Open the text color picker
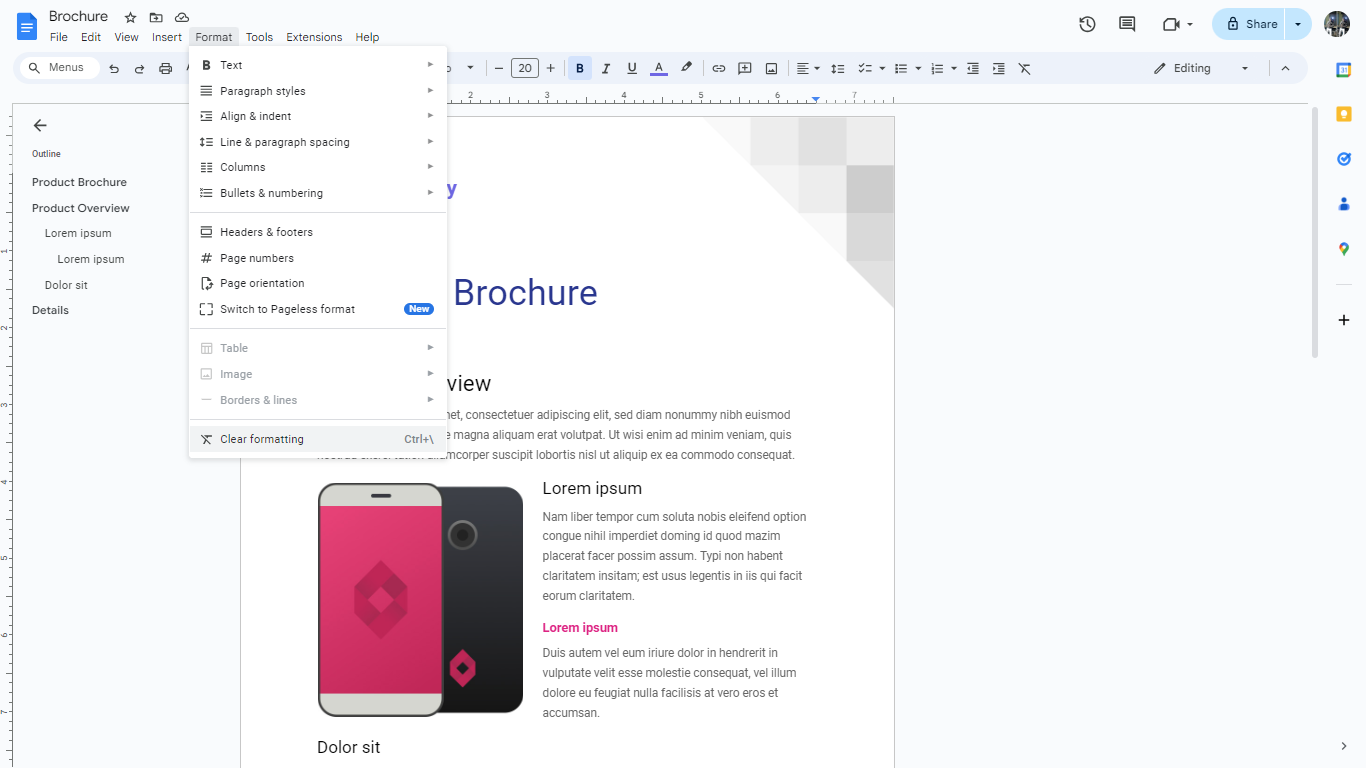This screenshot has width=1366, height=768. click(x=658, y=68)
